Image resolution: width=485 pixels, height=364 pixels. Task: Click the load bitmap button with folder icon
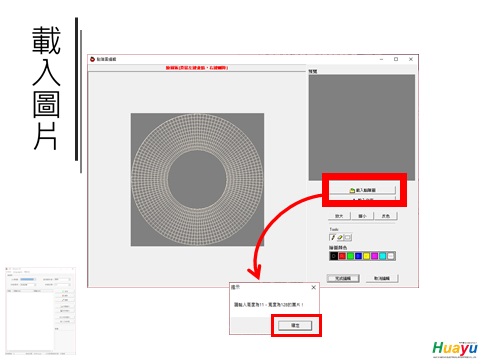(x=362, y=190)
